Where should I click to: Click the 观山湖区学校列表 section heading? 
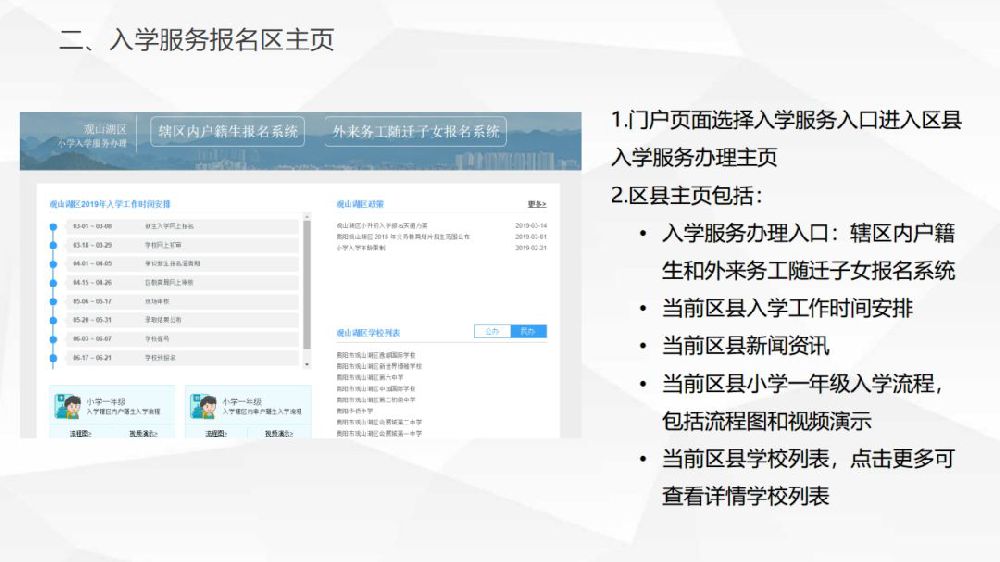tap(369, 333)
